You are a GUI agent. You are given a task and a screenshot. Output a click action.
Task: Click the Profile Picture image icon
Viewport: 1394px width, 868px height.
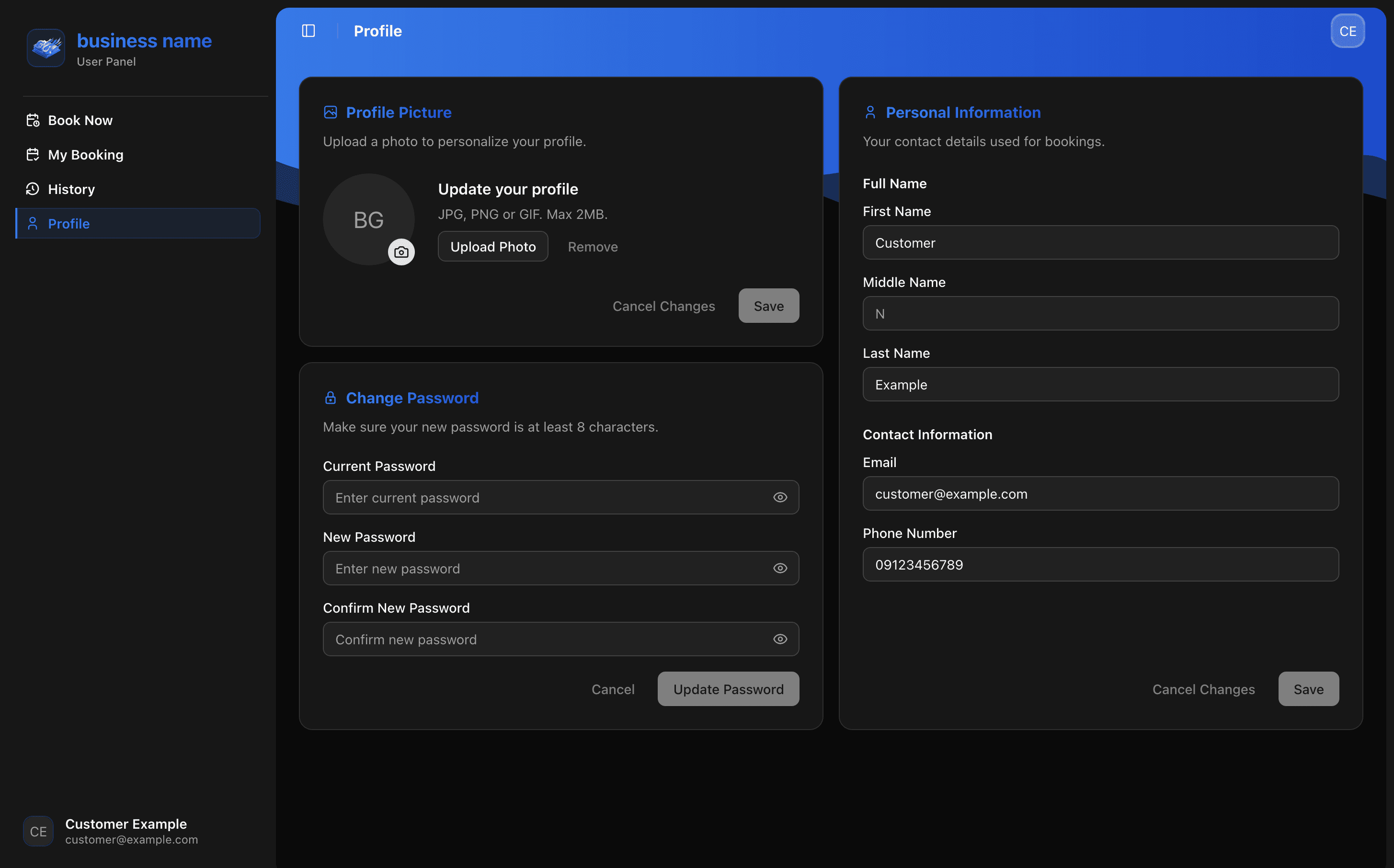tap(331, 112)
